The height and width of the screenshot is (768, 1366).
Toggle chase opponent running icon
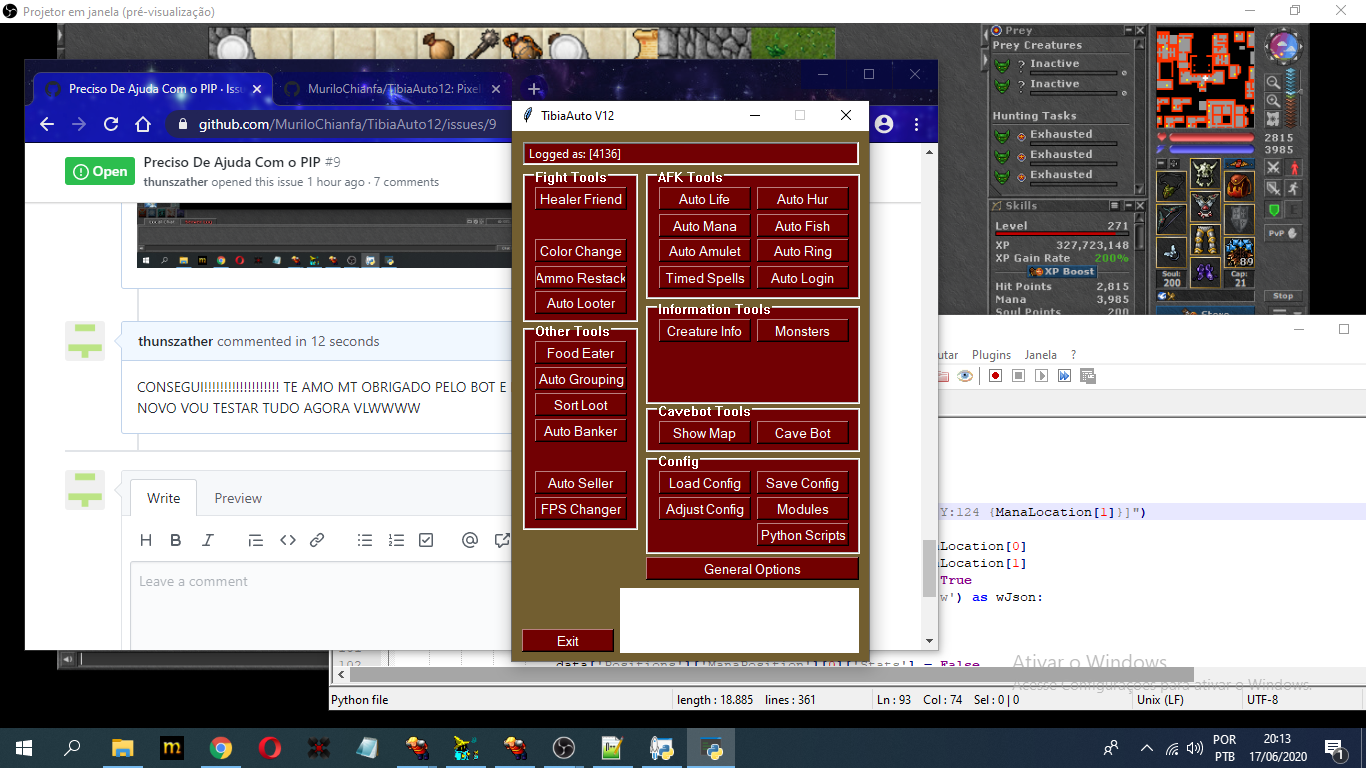[1294, 188]
